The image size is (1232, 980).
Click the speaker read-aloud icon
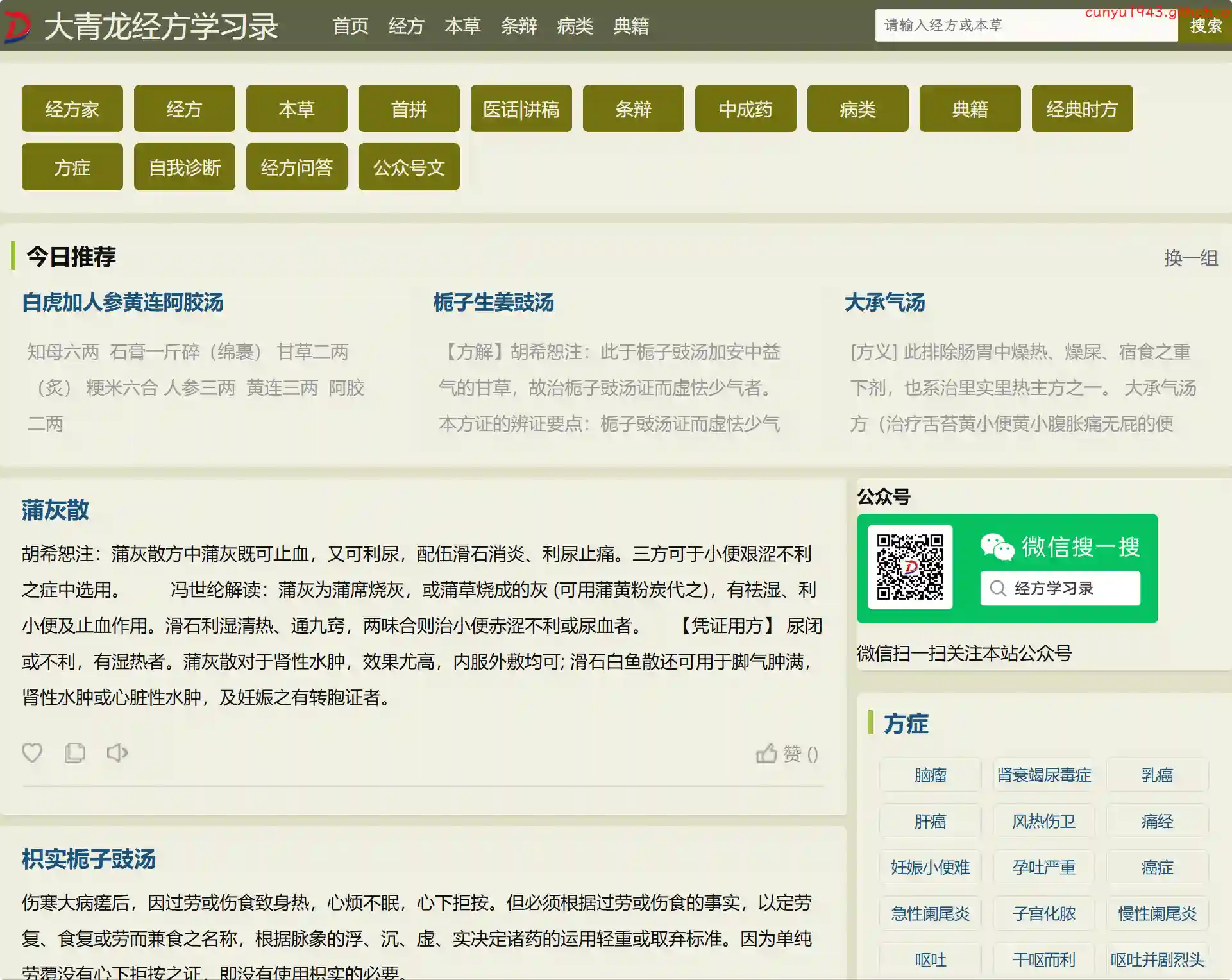(x=117, y=752)
